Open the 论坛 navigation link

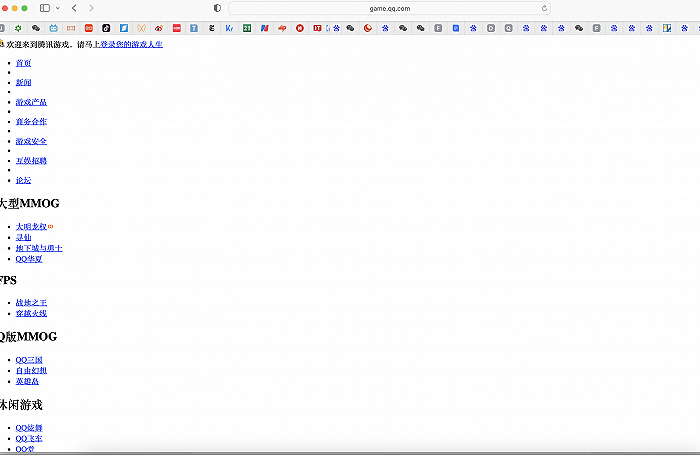23,180
